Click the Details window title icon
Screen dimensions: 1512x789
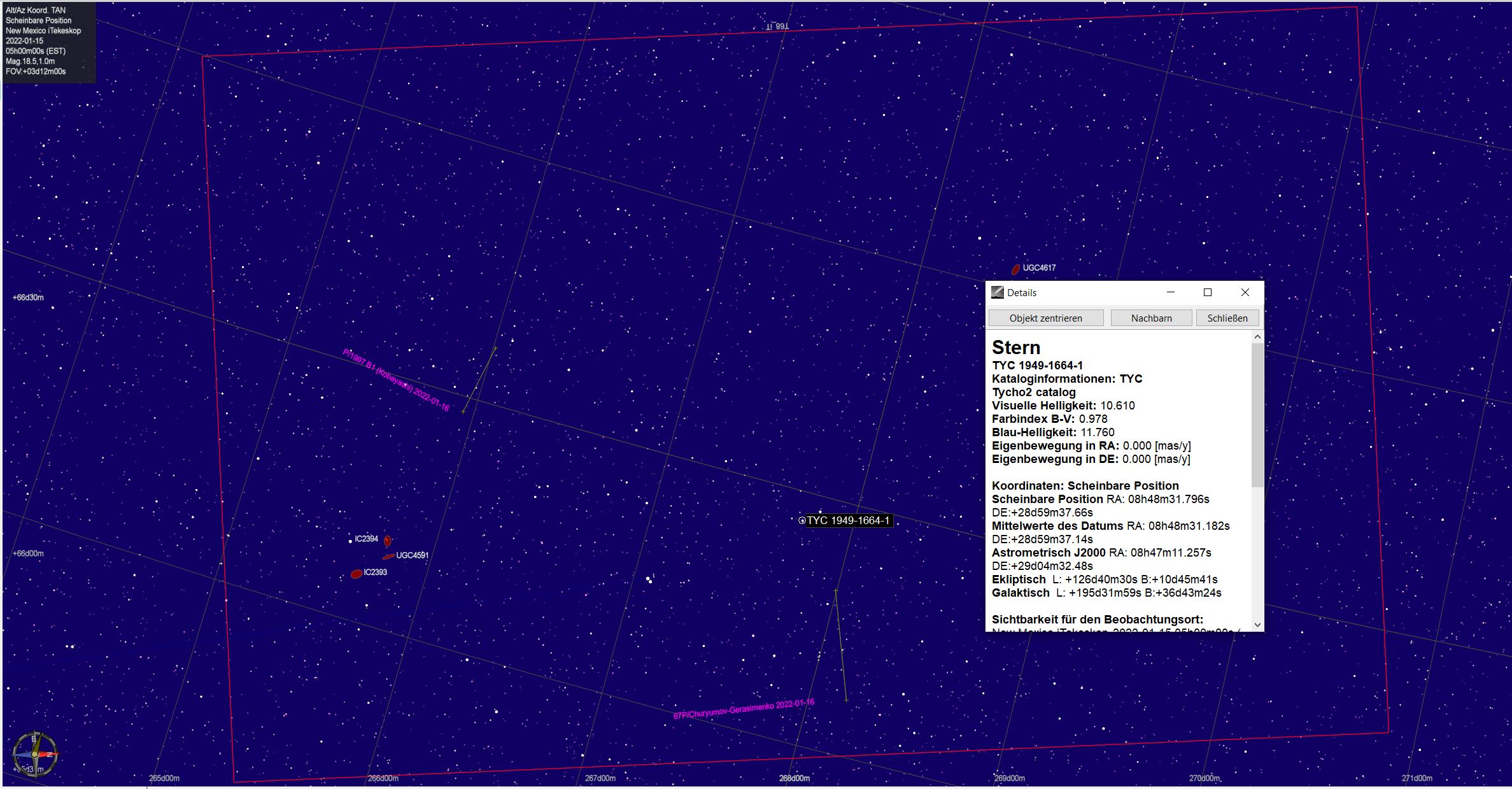(997, 292)
